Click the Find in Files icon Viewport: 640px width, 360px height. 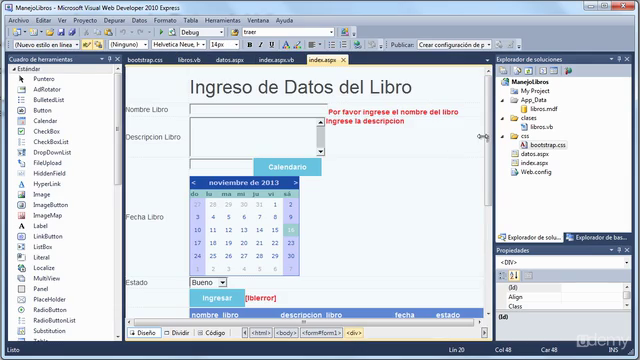235,32
